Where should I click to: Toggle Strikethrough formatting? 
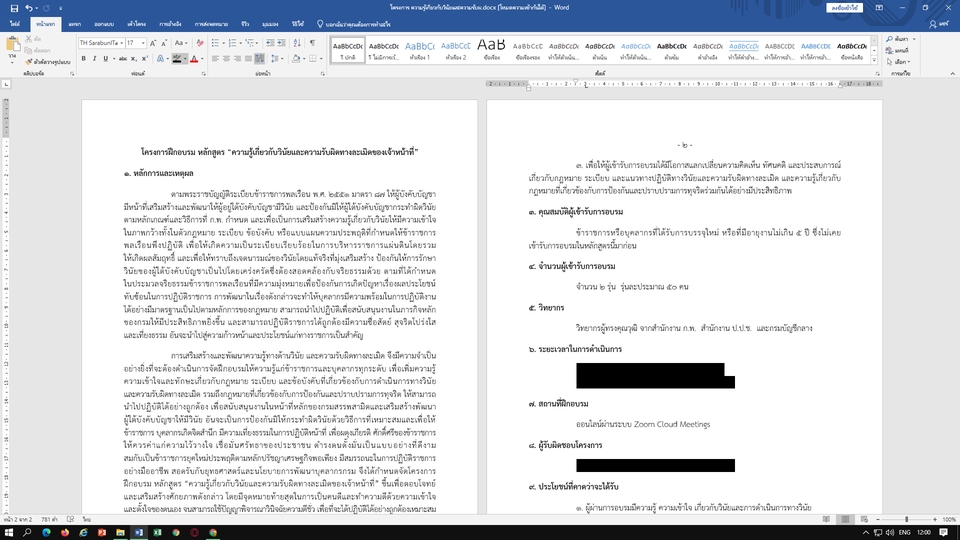[x=122, y=59]
